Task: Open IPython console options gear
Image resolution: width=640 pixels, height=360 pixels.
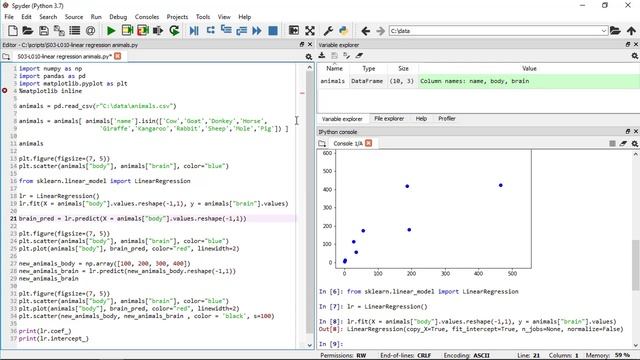Action: pos(635,143)
